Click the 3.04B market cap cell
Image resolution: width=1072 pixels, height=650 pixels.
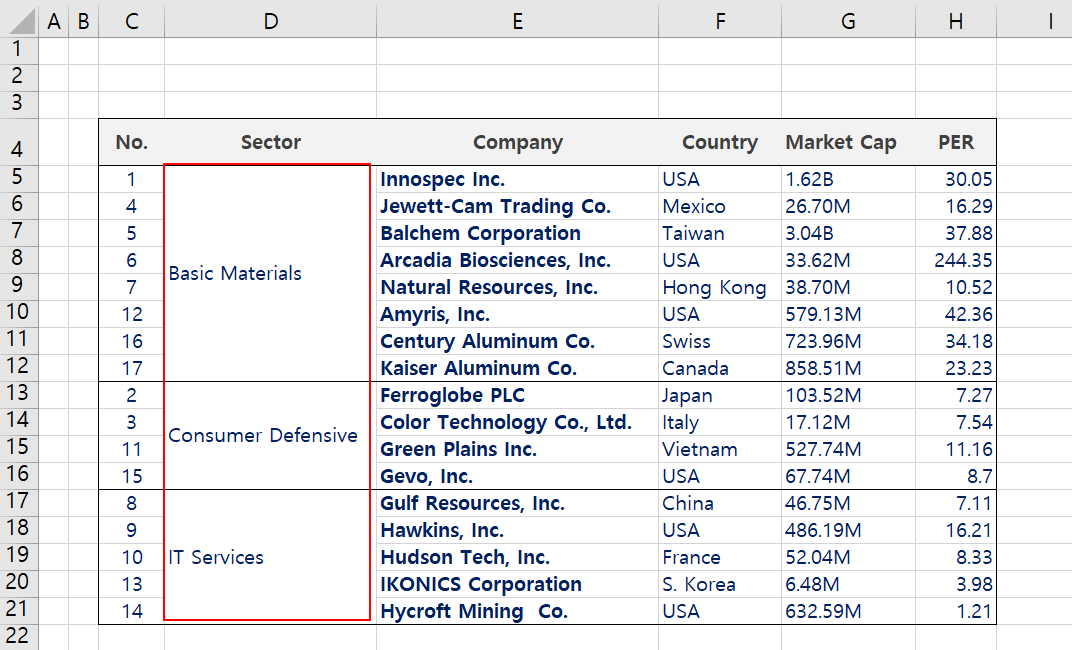pos(848,233)
